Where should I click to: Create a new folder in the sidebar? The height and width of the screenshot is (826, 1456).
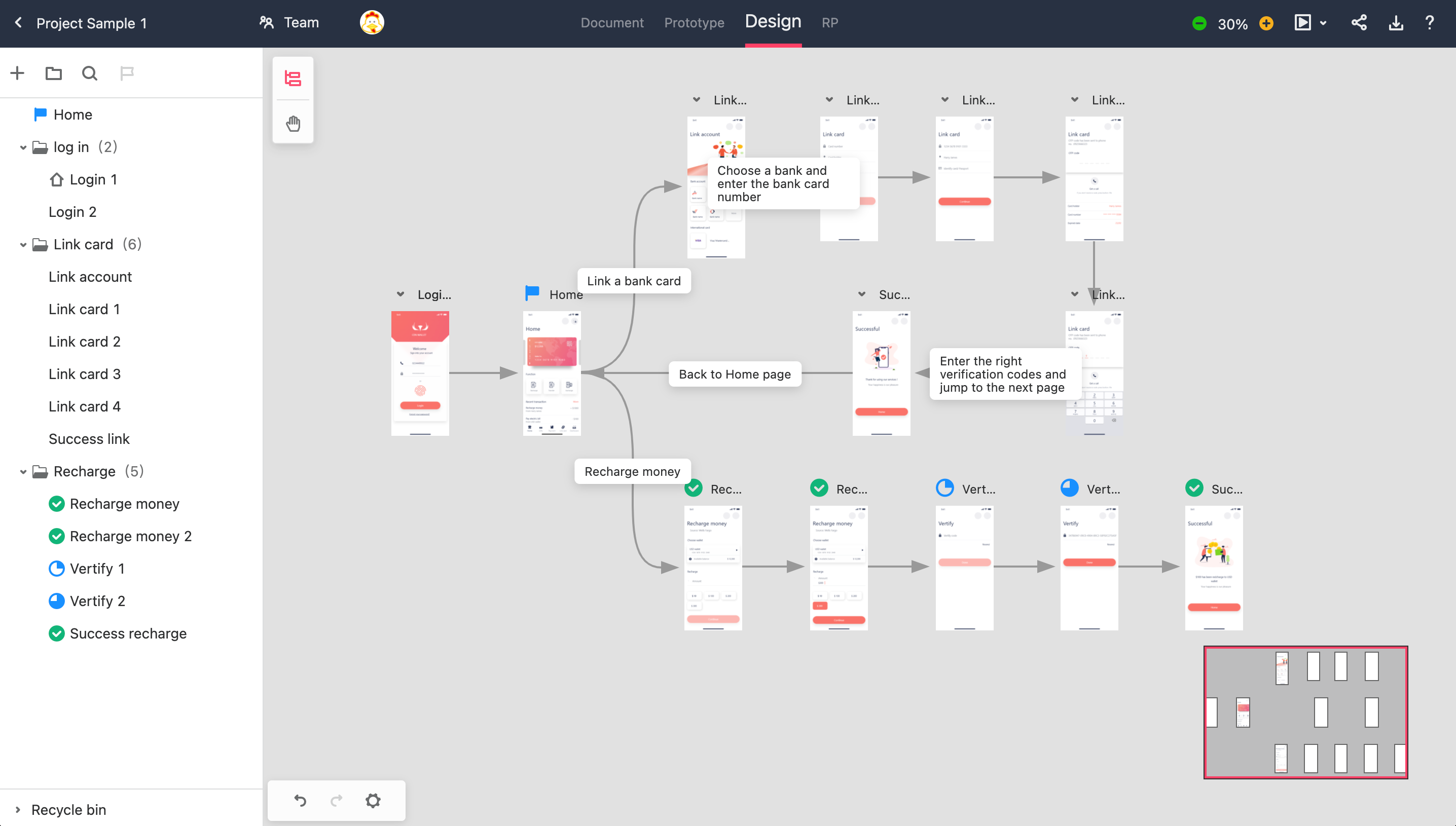[x=53, y=73]
